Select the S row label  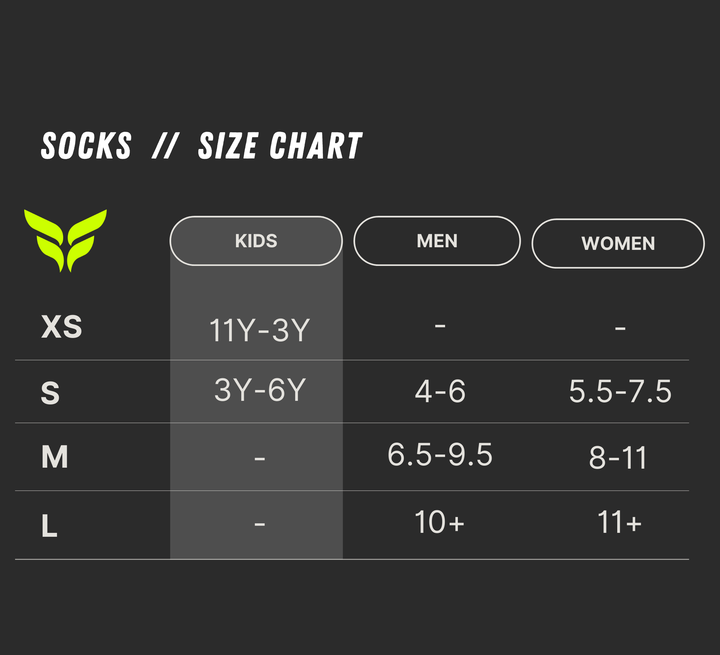50,393
